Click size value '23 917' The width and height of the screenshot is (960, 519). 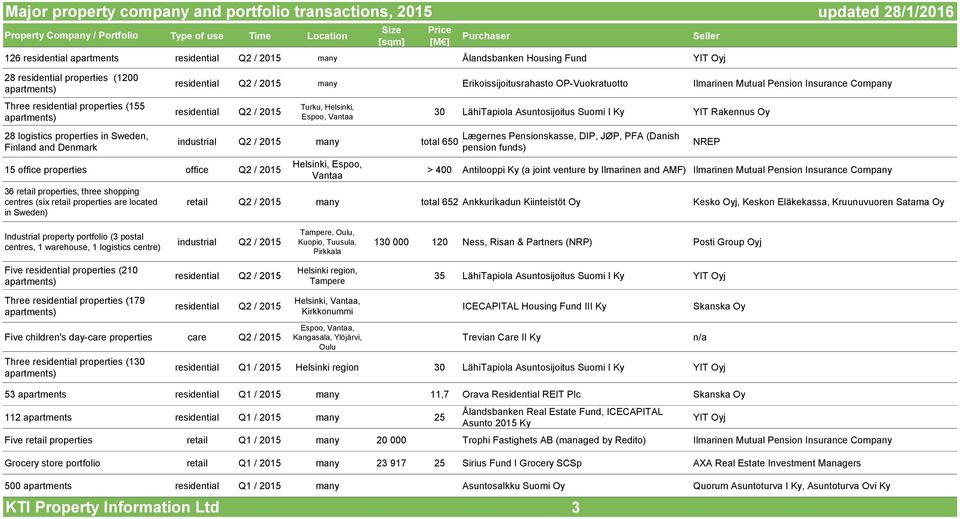pos(391,463)
